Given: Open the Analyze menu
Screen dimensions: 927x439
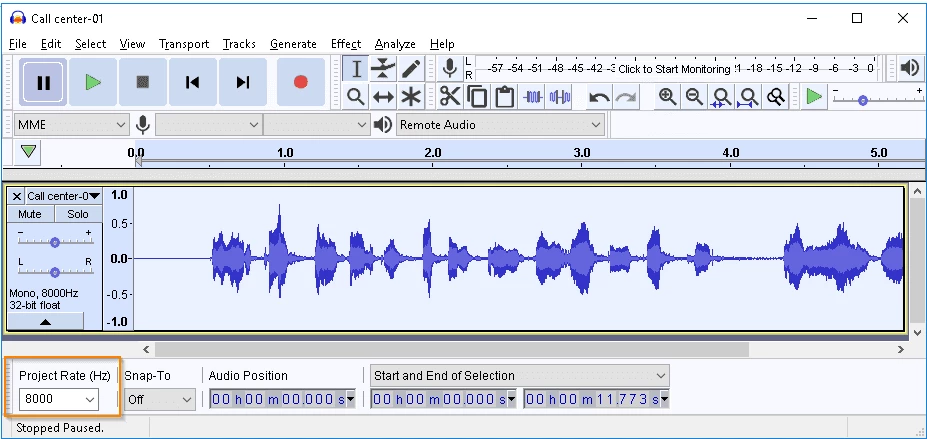Looking at the screenshot, I should pyautogui.click(x=395, y=44).
